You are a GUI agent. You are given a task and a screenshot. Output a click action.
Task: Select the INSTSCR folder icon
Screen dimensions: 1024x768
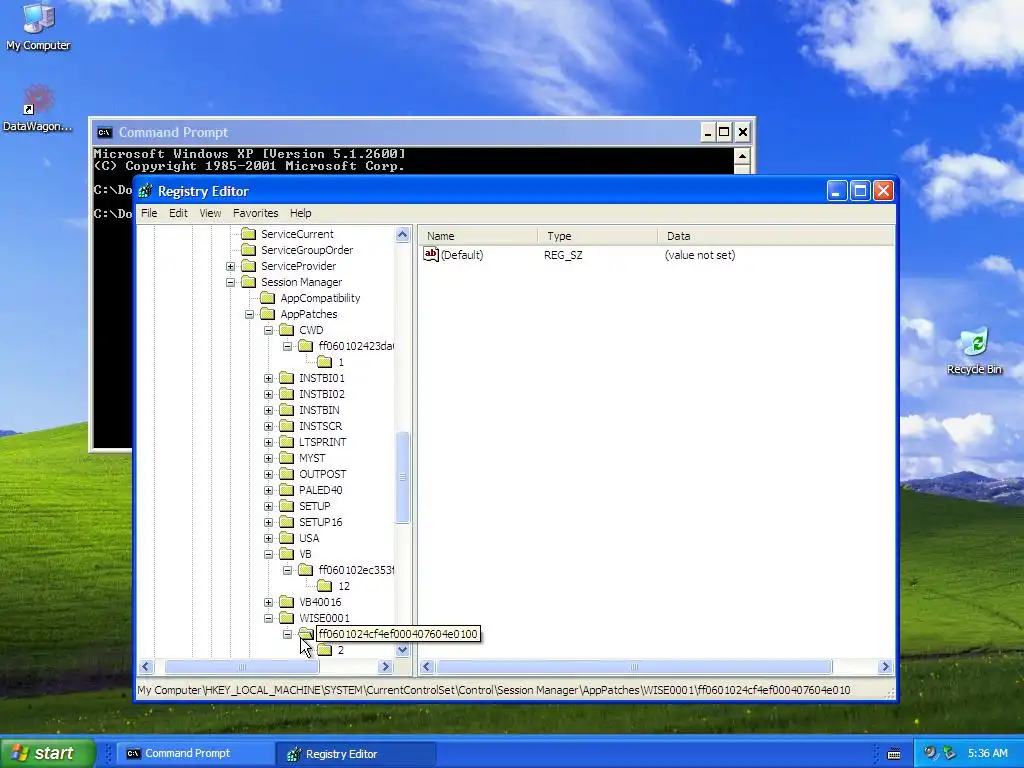click(286, 426)
